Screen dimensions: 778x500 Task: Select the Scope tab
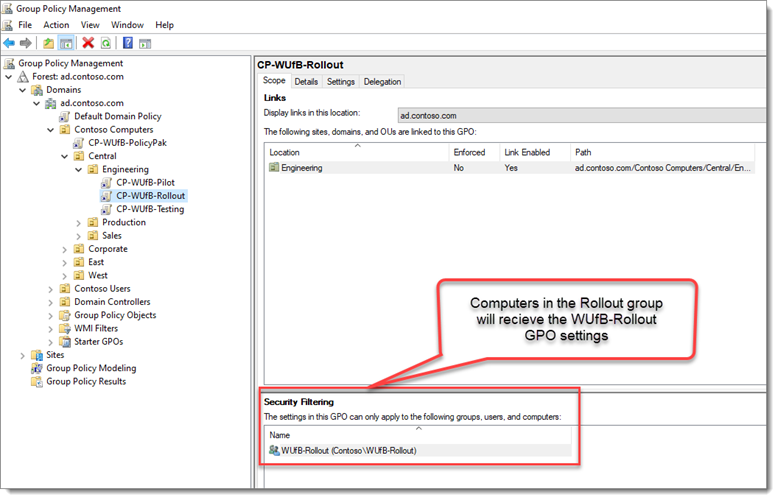pyautogui.click(x=274, y=81)
